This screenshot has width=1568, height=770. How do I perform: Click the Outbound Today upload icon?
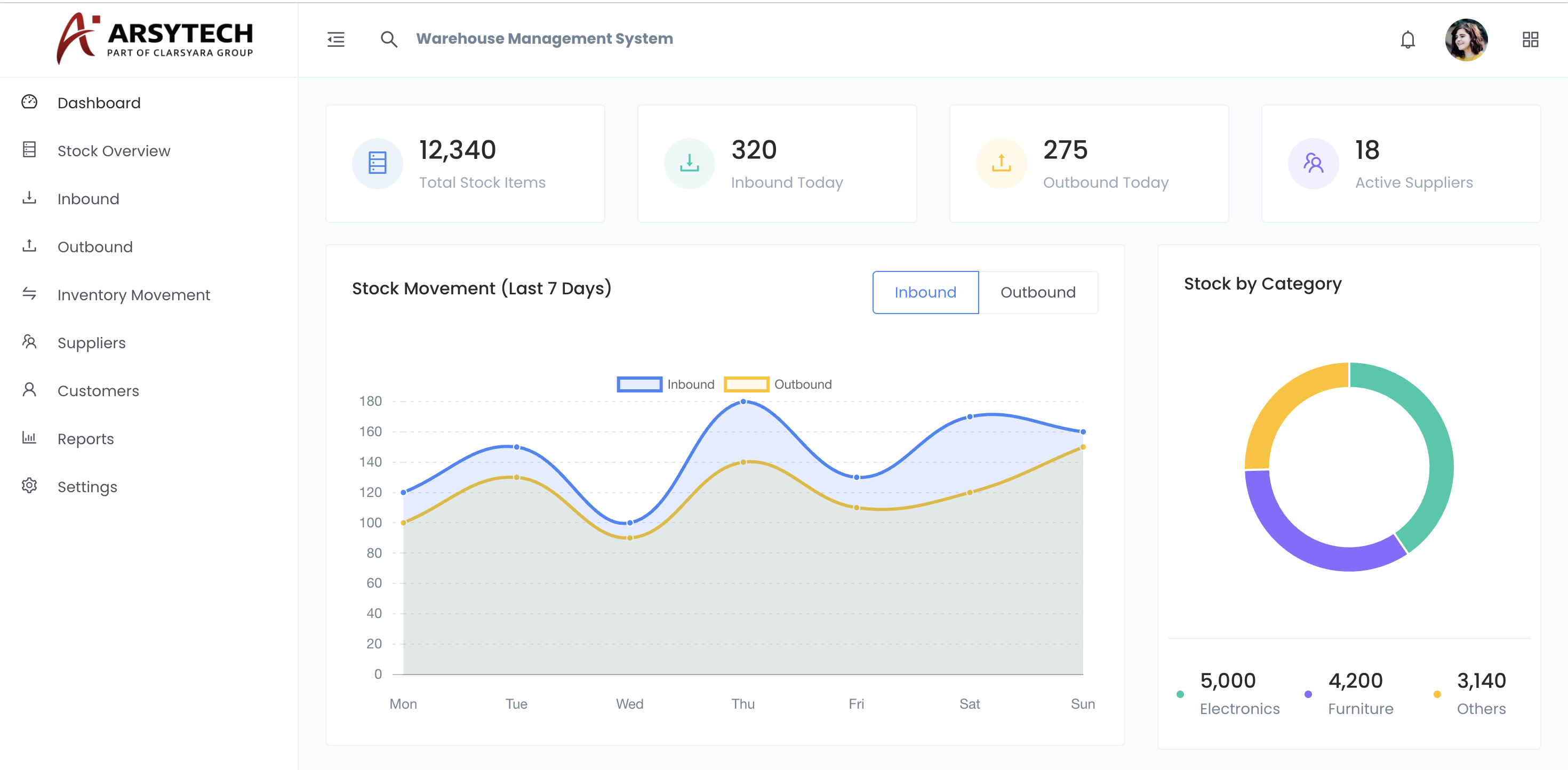click(1001, 163)
